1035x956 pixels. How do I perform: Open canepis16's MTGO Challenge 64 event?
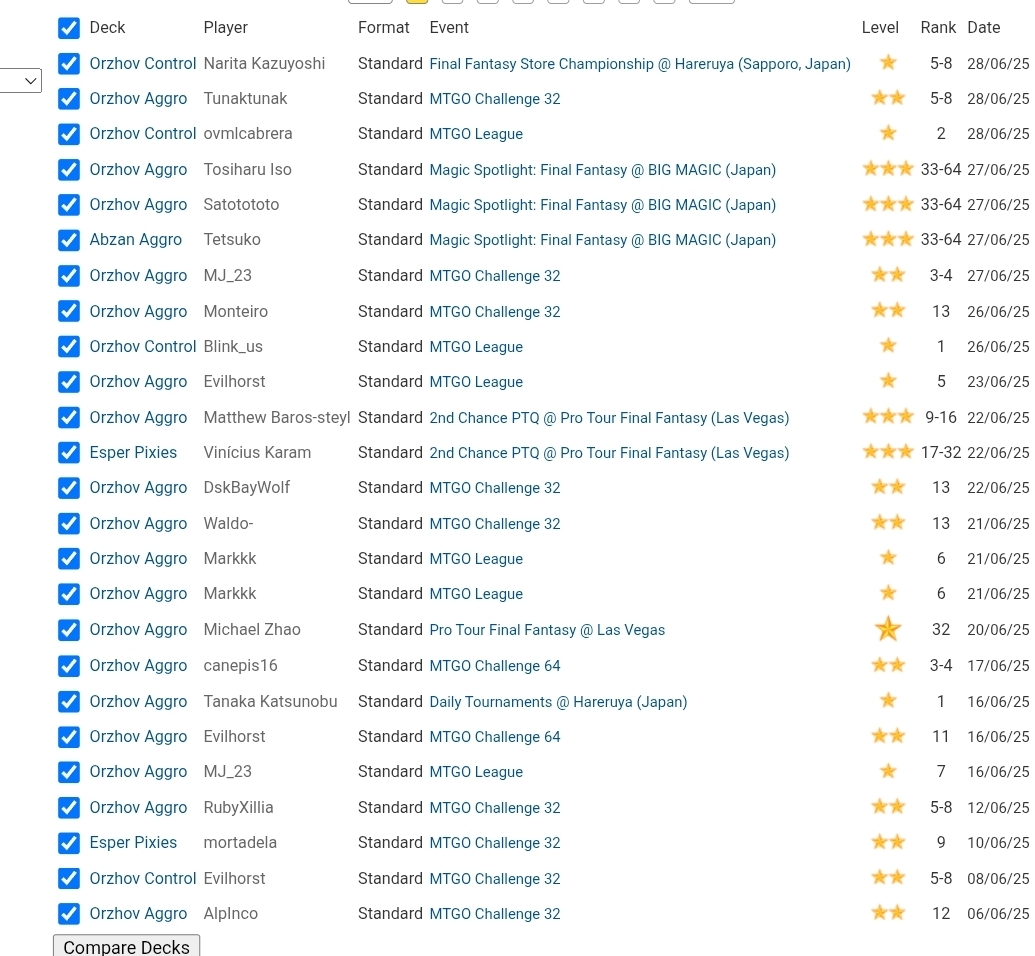494,666
